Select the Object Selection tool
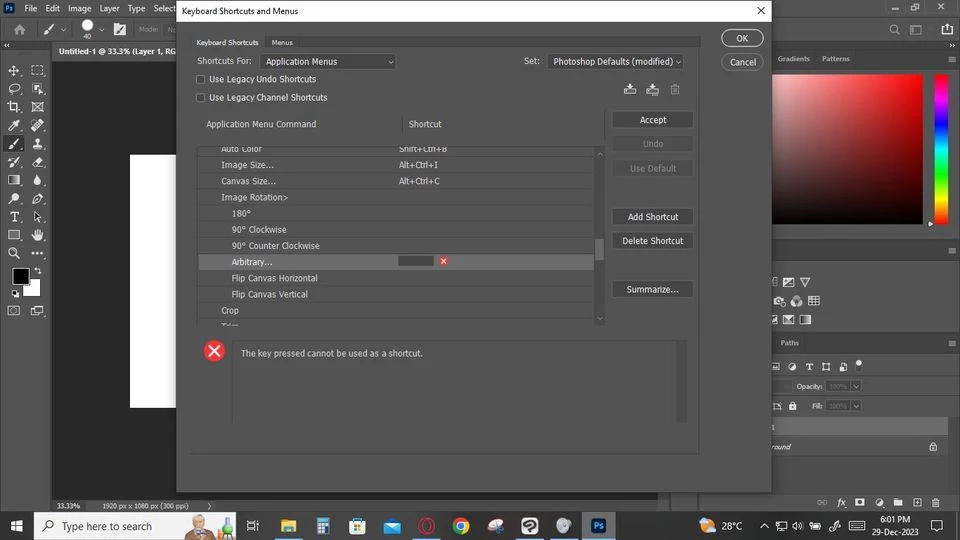This screenshot has width=960, height=540. (37, 89)
